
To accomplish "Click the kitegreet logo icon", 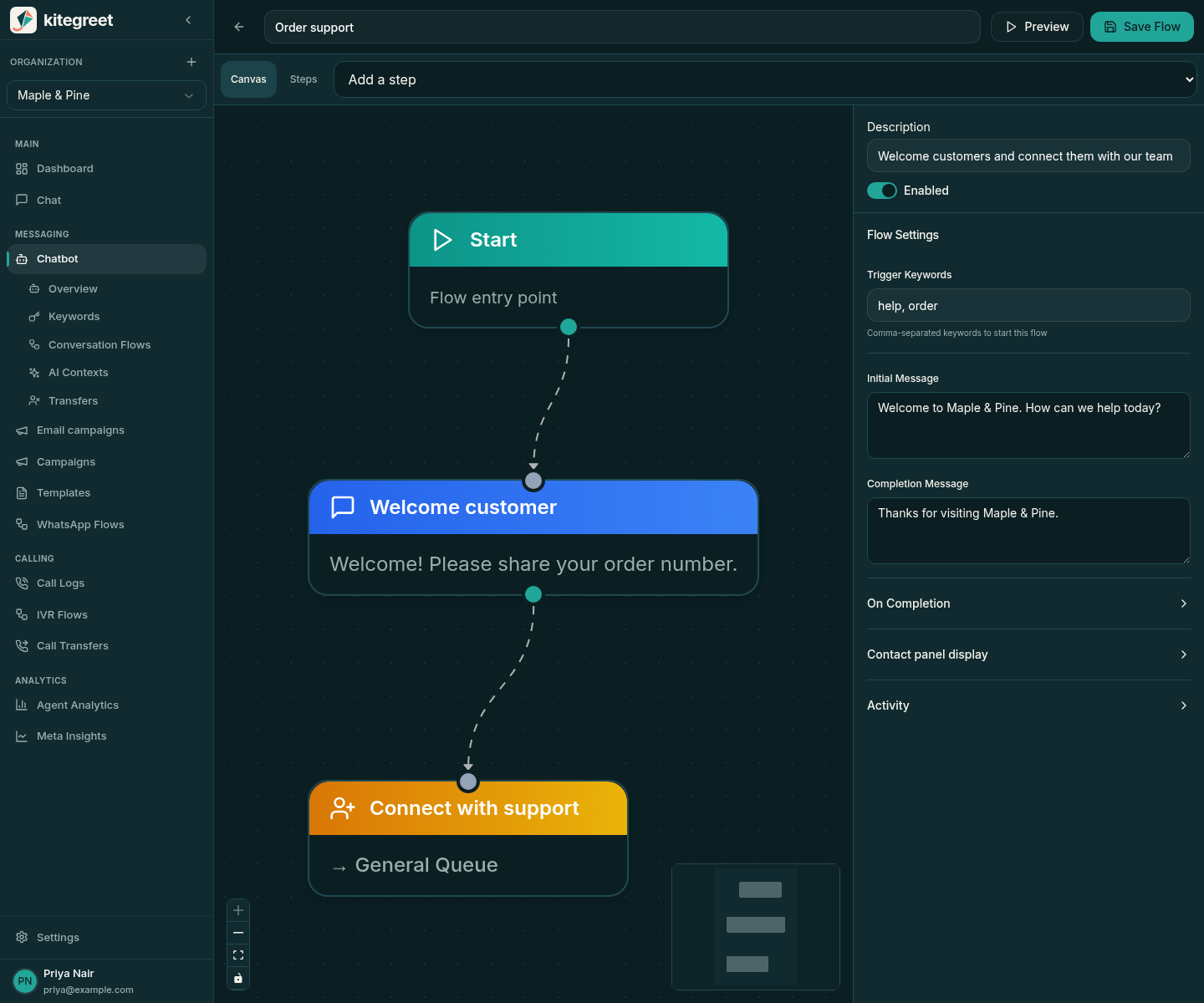I will [23, 20].
